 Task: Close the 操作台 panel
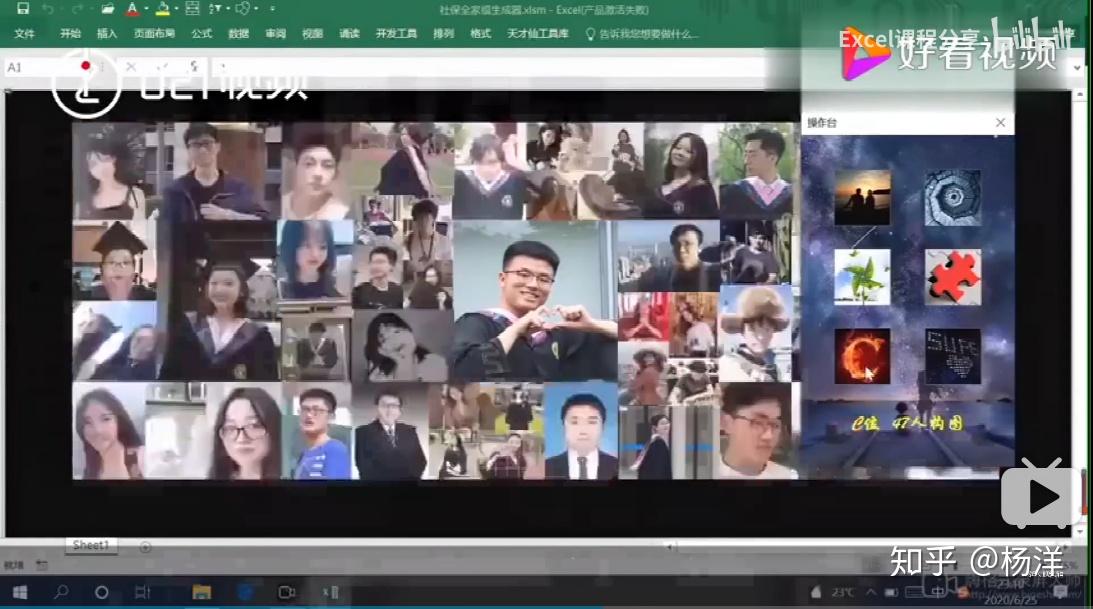[x=1000, y=123]
